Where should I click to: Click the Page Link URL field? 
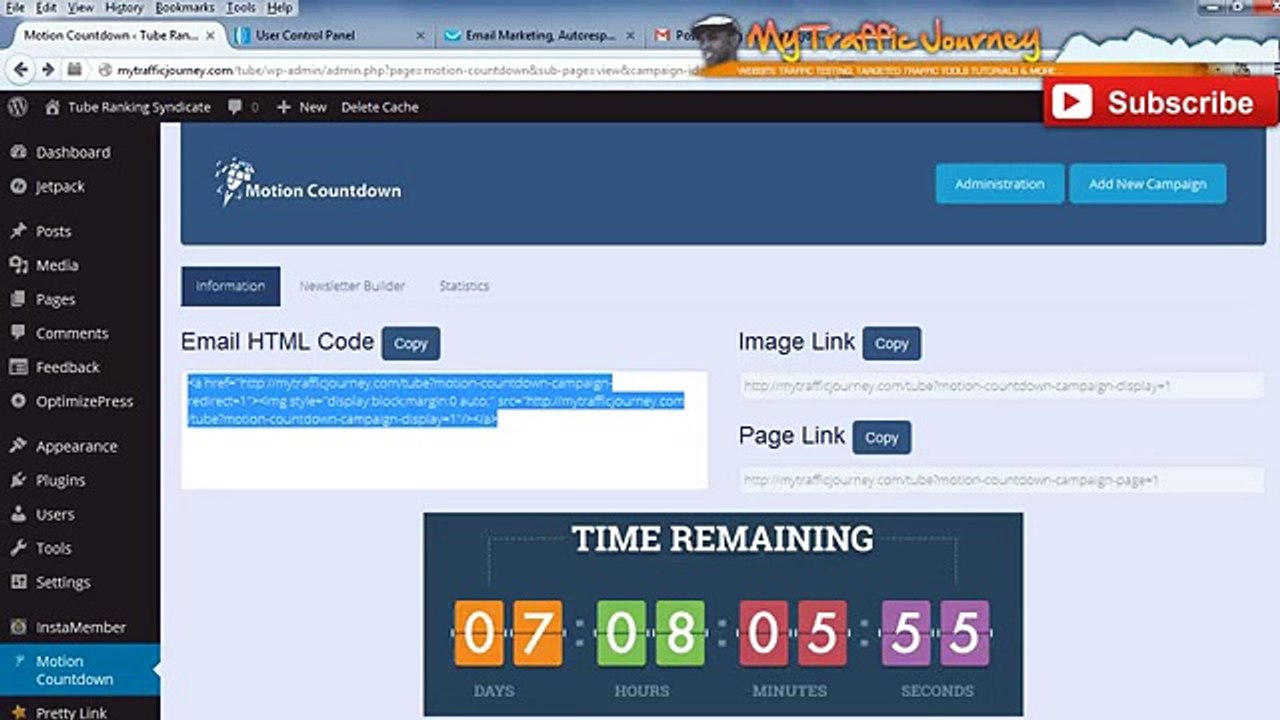tap(1001, 480)
